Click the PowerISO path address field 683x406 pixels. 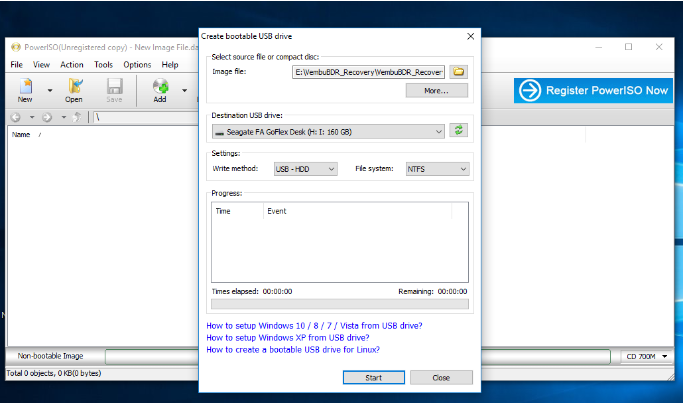pos(146,117)
